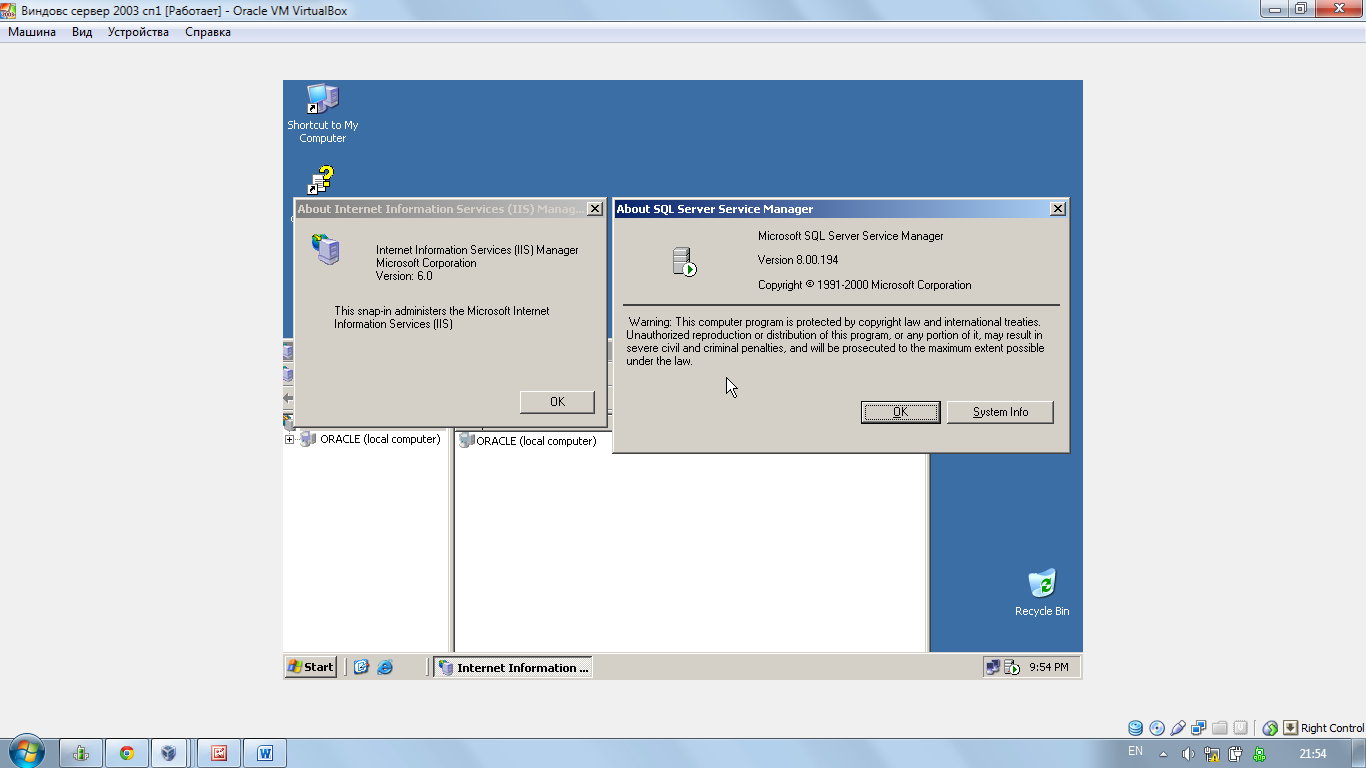The width and height of the screenshot is (1366, 768).
Task: Click the green battery taskbar application icon
Action: click(81, 753)
